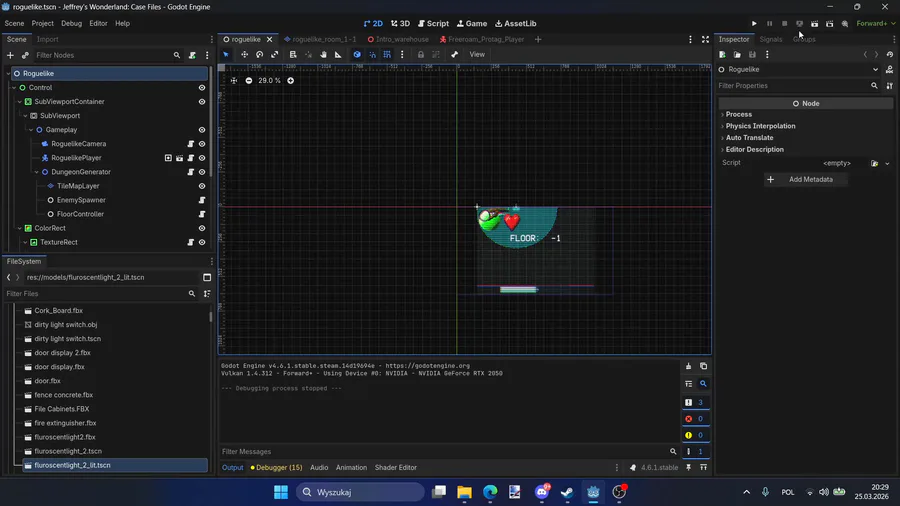Toggle visibility of Control node
The image size is (900, 506).
(x=202, y=88)
